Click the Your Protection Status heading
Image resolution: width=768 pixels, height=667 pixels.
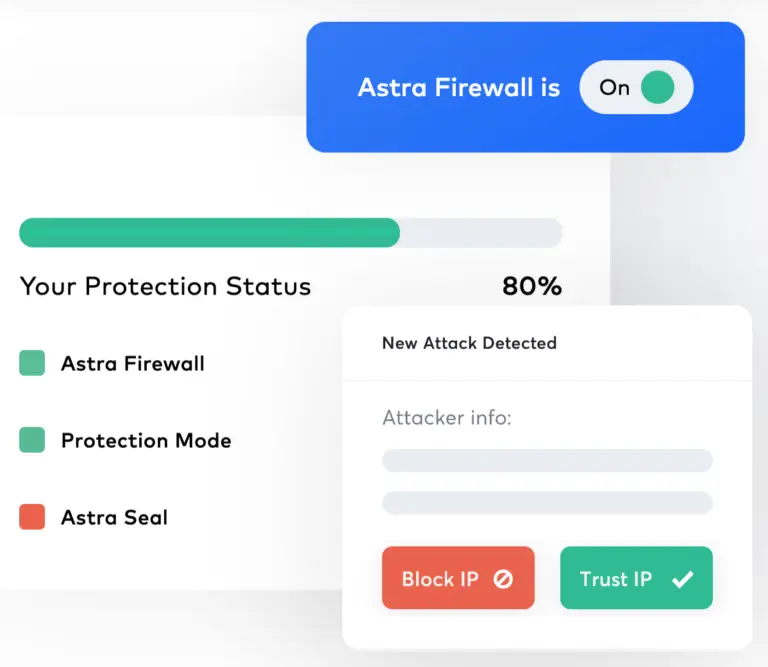[166, 286]
